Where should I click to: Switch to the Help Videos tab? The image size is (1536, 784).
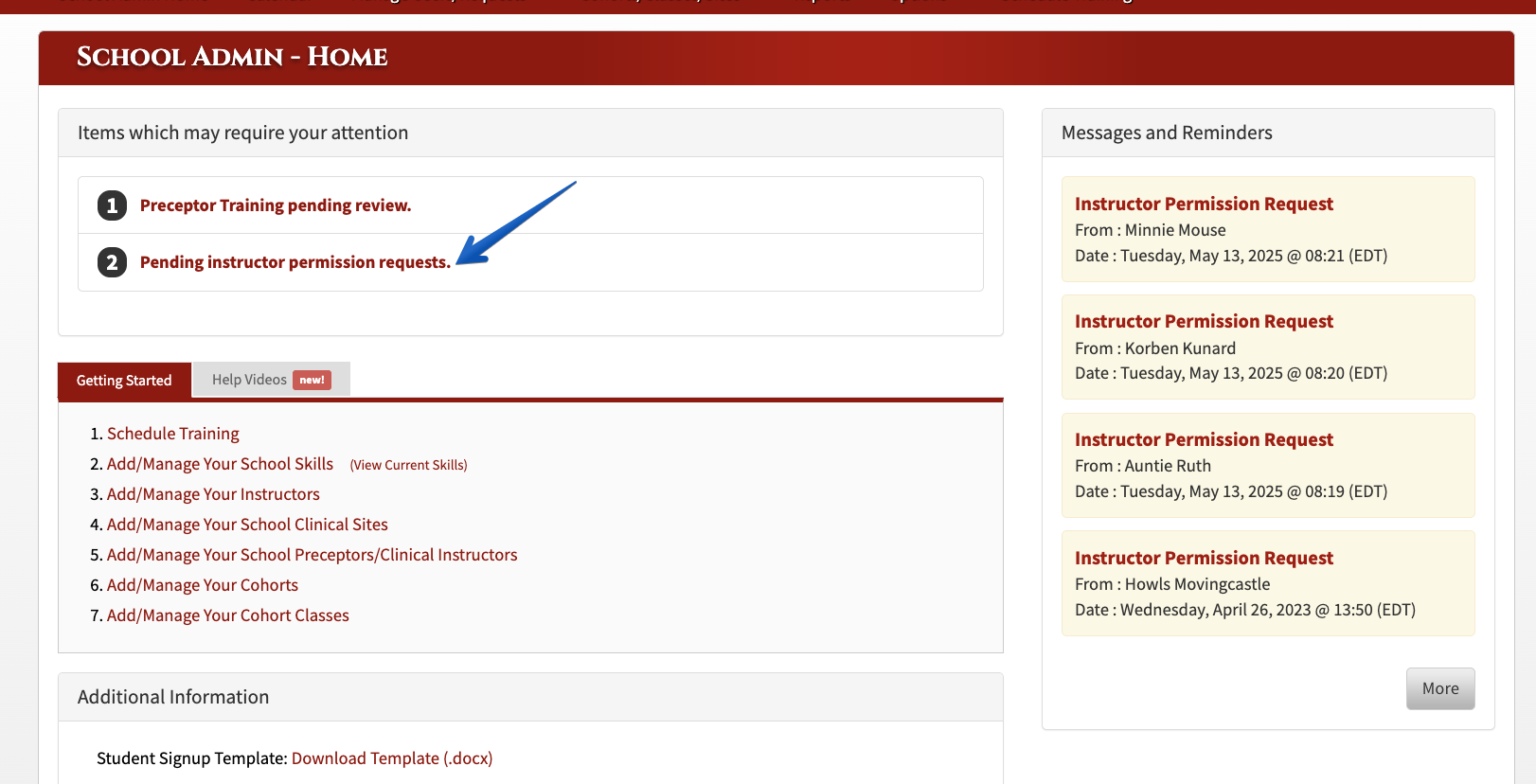click(x=271, y=380)
